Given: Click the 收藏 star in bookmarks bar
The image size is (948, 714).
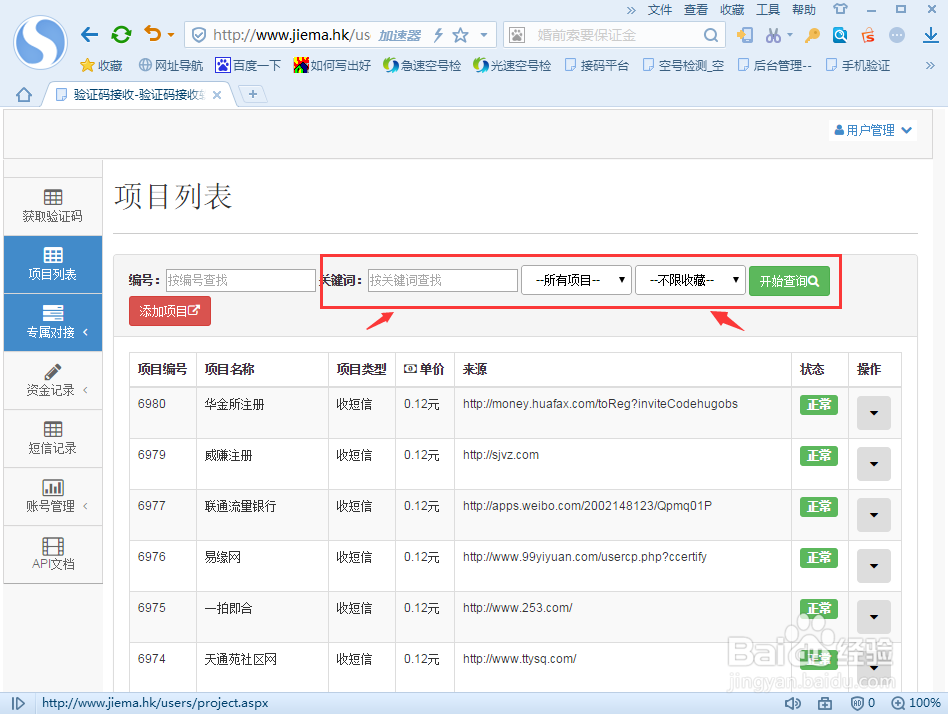Looking at the screenshot, I should pyautogui.click(x=102, y=65).
